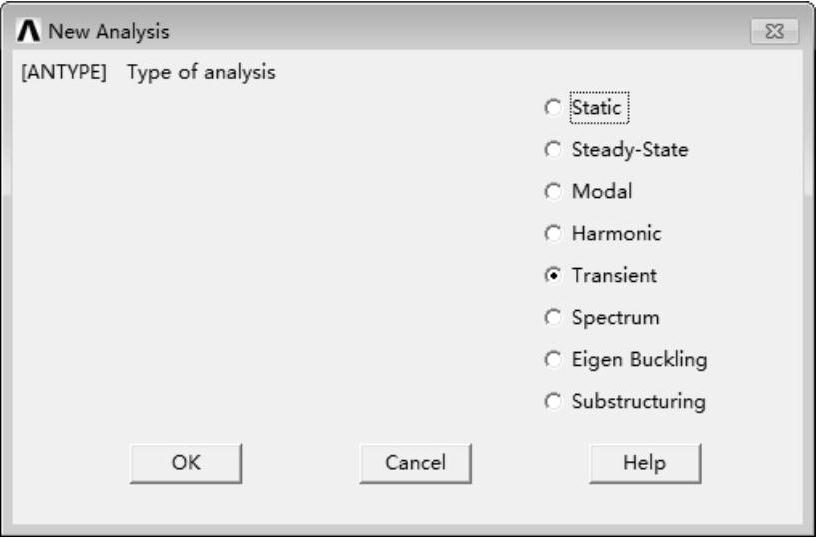Click the 'Eigen Buckling' option label text
The image size is (816, 538).
click(639, 360)
